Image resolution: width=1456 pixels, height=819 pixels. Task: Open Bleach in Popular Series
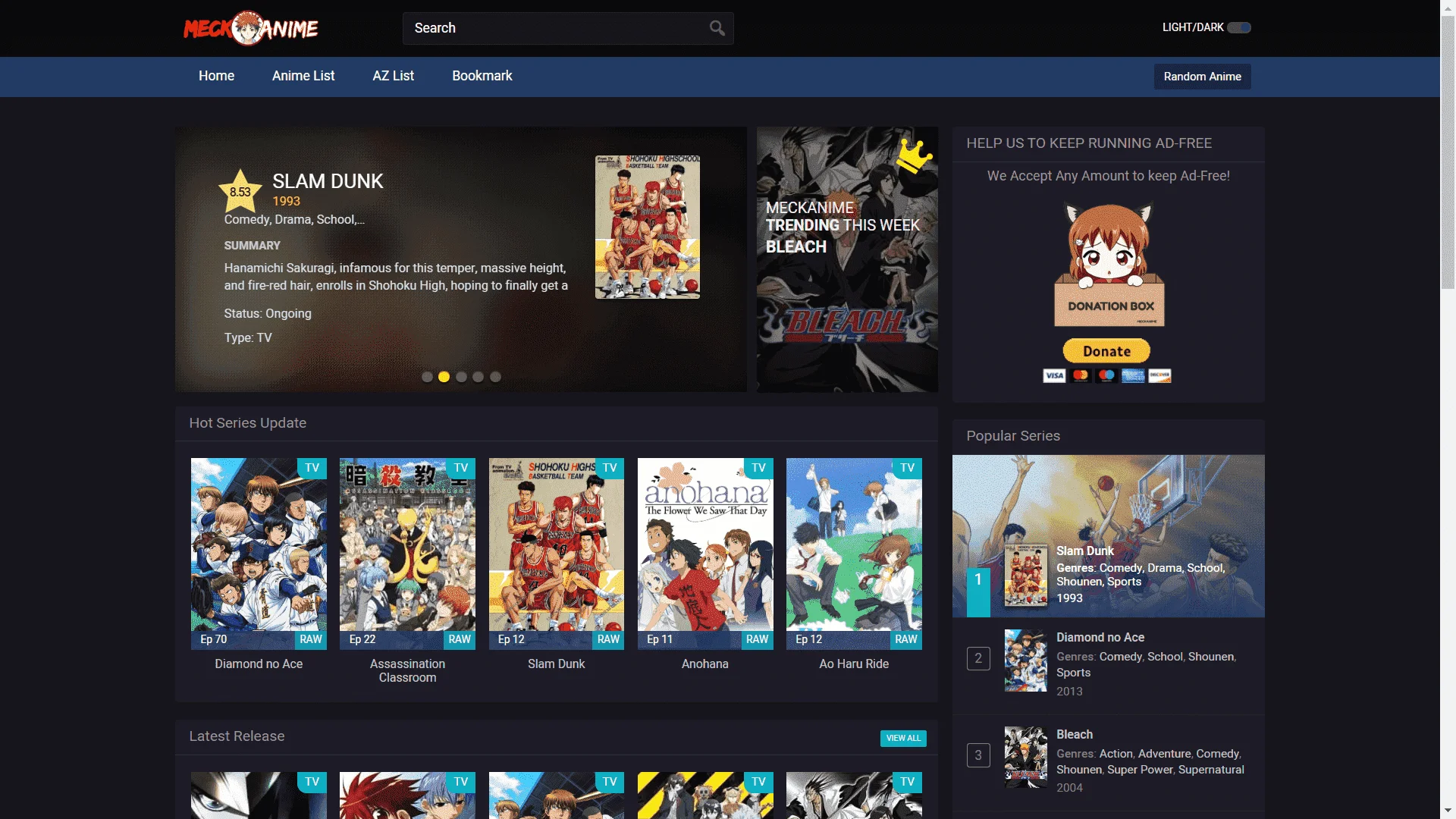tap(1075, 734)
